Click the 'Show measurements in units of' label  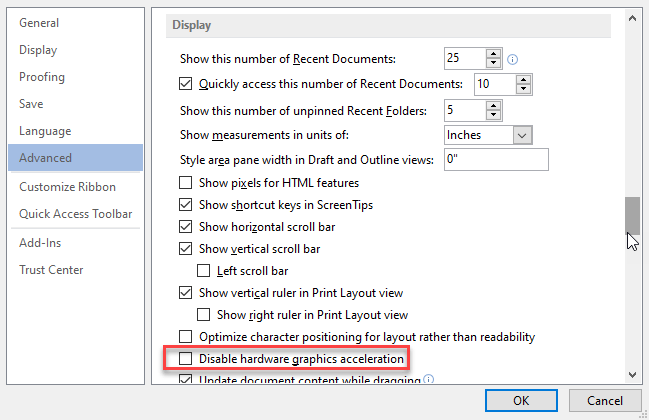click(x=264, y=135)
